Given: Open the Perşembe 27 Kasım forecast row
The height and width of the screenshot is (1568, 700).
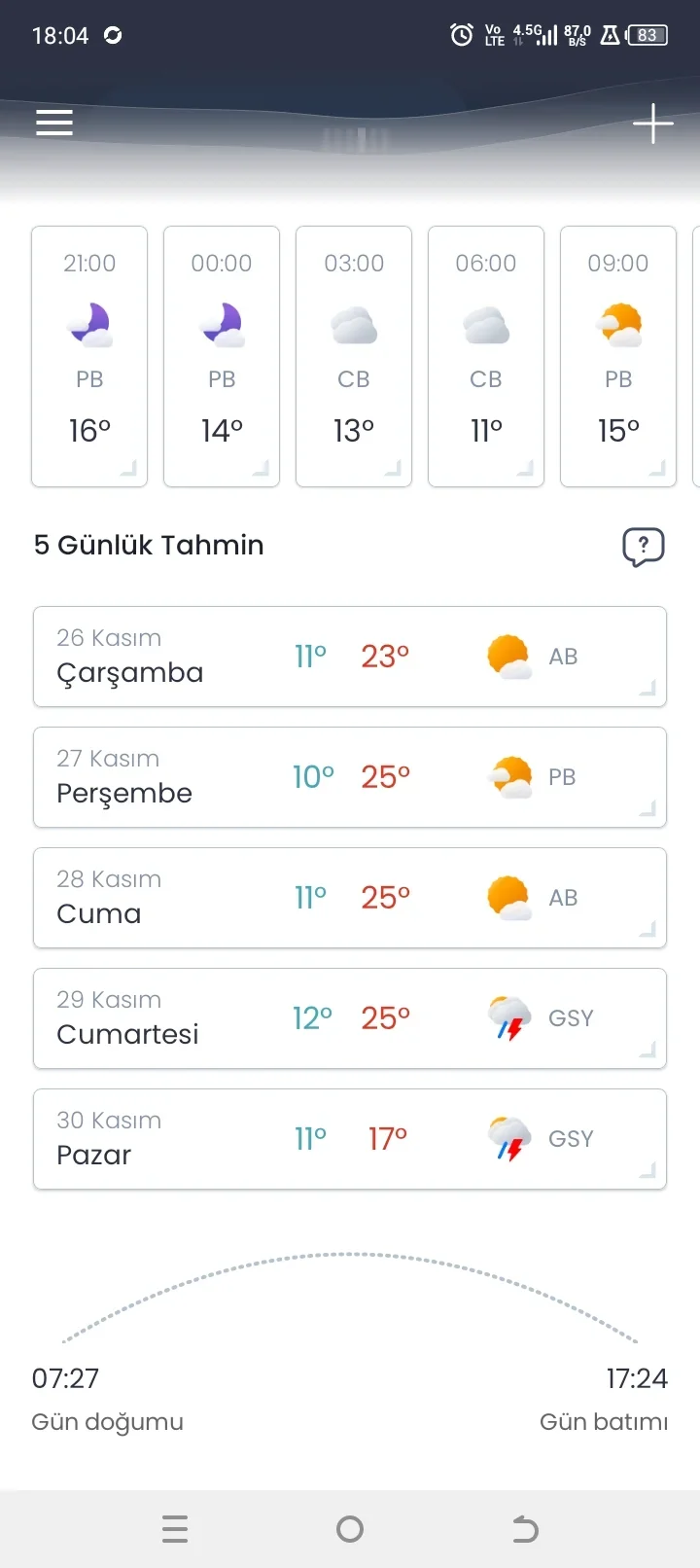Looking at the screenshot, I should coord(350,777).
